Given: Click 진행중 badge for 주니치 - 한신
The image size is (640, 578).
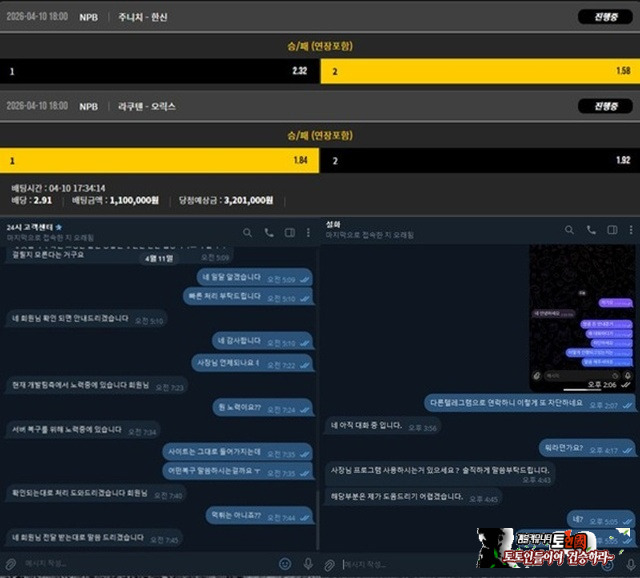Looking at the screenshot, I should 605,17.
